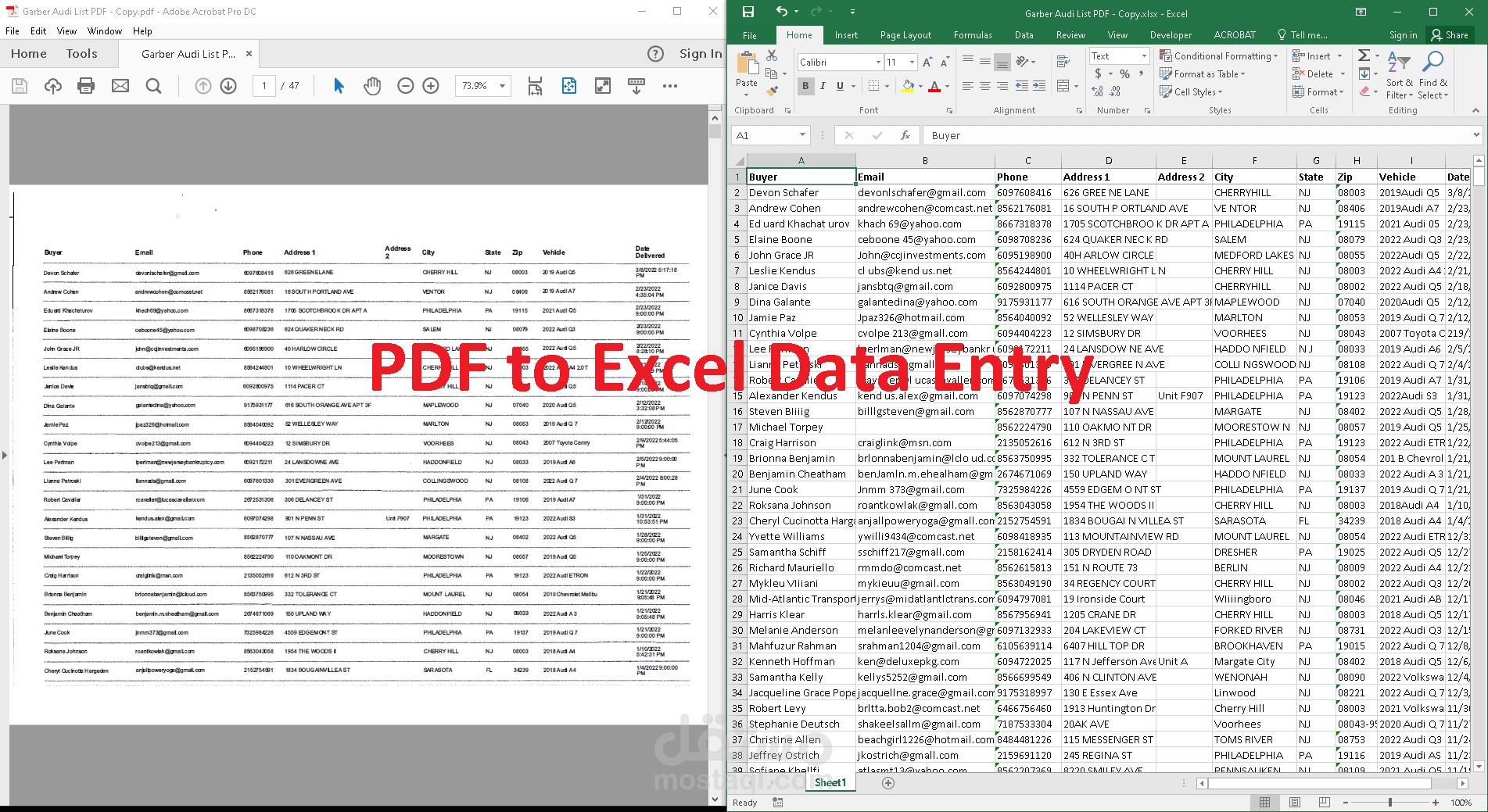Screen dimensions: 1488x812
Task: Click the Print icon in Acrobat toolbar
Action: tap(86, 86)
